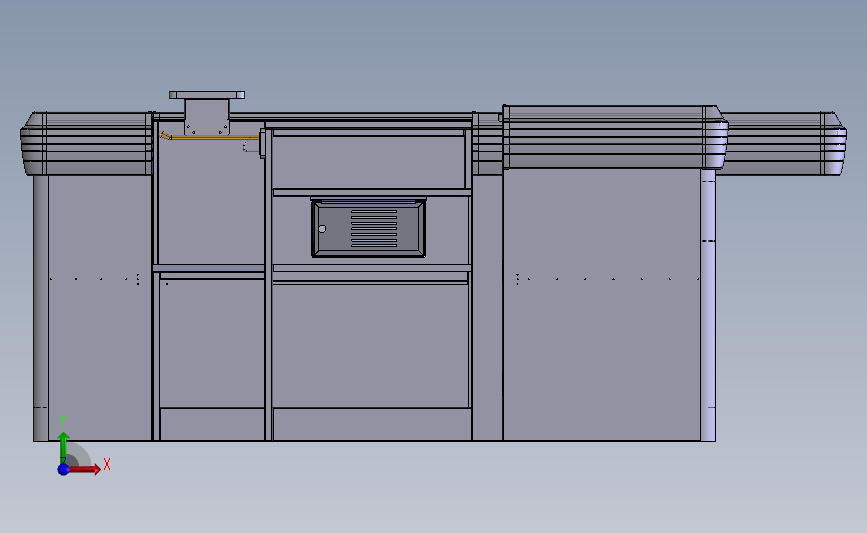The height and width of the screenshot is (533, 867).
Task: Click the green Y axis arrow of the triad
Action: point(64,447)
